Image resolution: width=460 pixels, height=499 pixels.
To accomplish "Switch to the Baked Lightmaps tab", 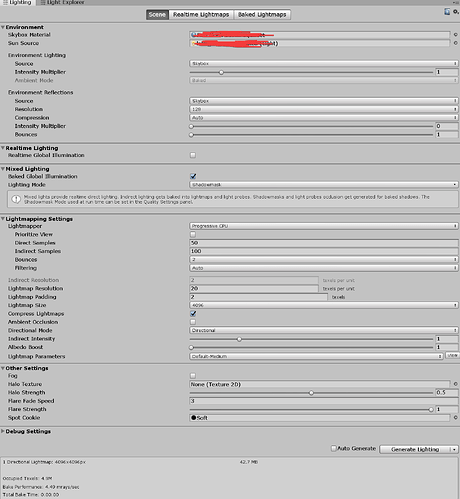I will click(262, 15).
